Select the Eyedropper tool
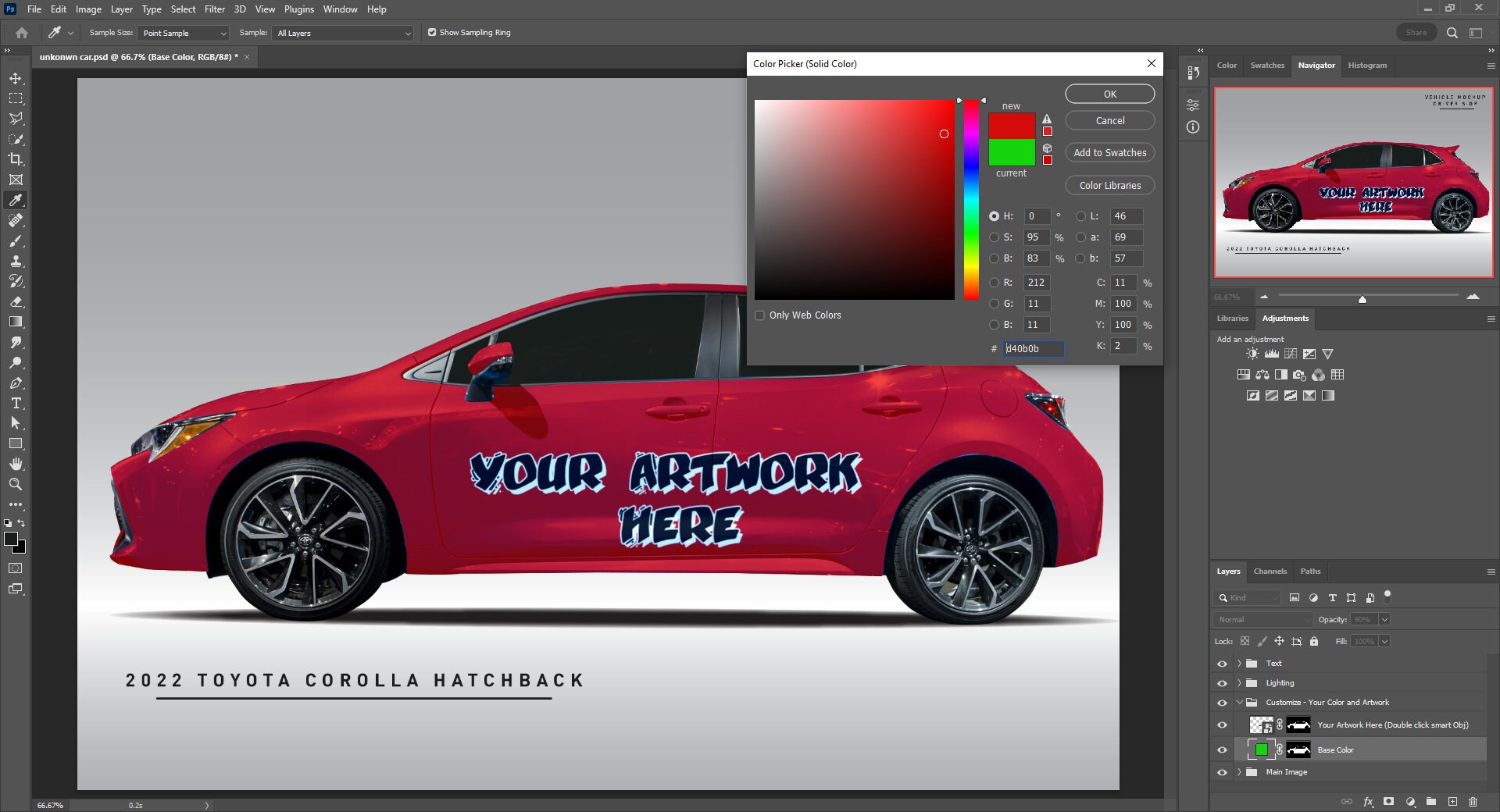1500x812 pixels. (16, 200)
